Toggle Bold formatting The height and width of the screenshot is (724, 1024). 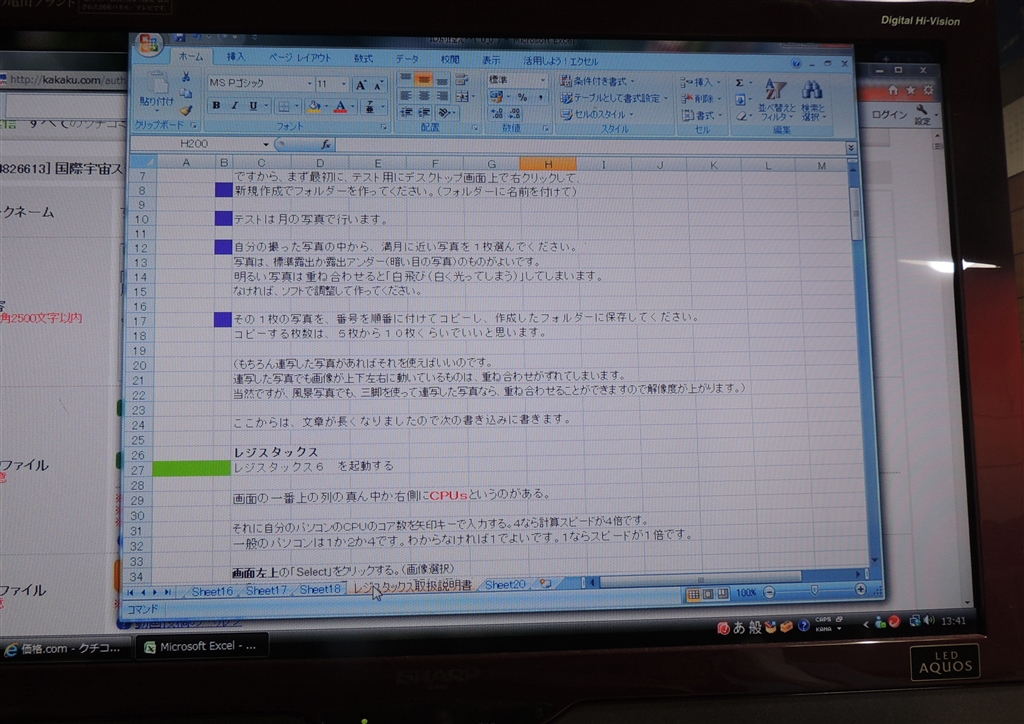[x=216, y=105]
